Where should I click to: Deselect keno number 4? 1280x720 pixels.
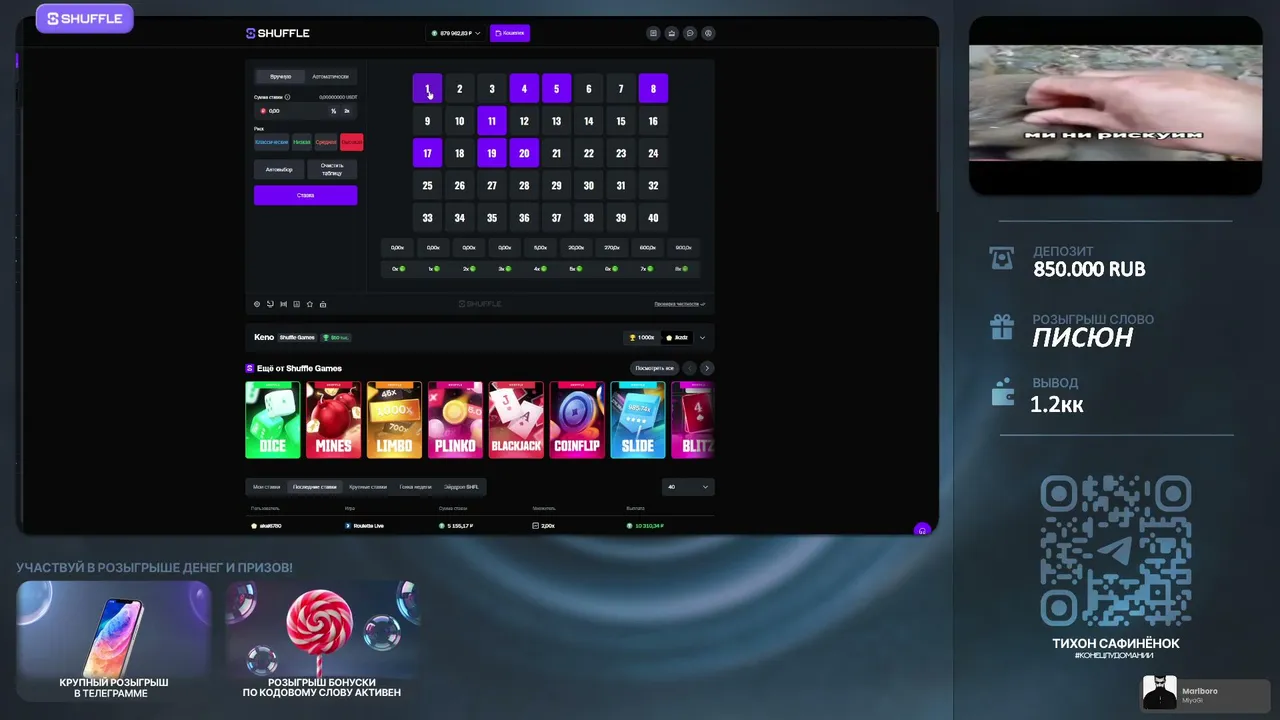[524, 89]
